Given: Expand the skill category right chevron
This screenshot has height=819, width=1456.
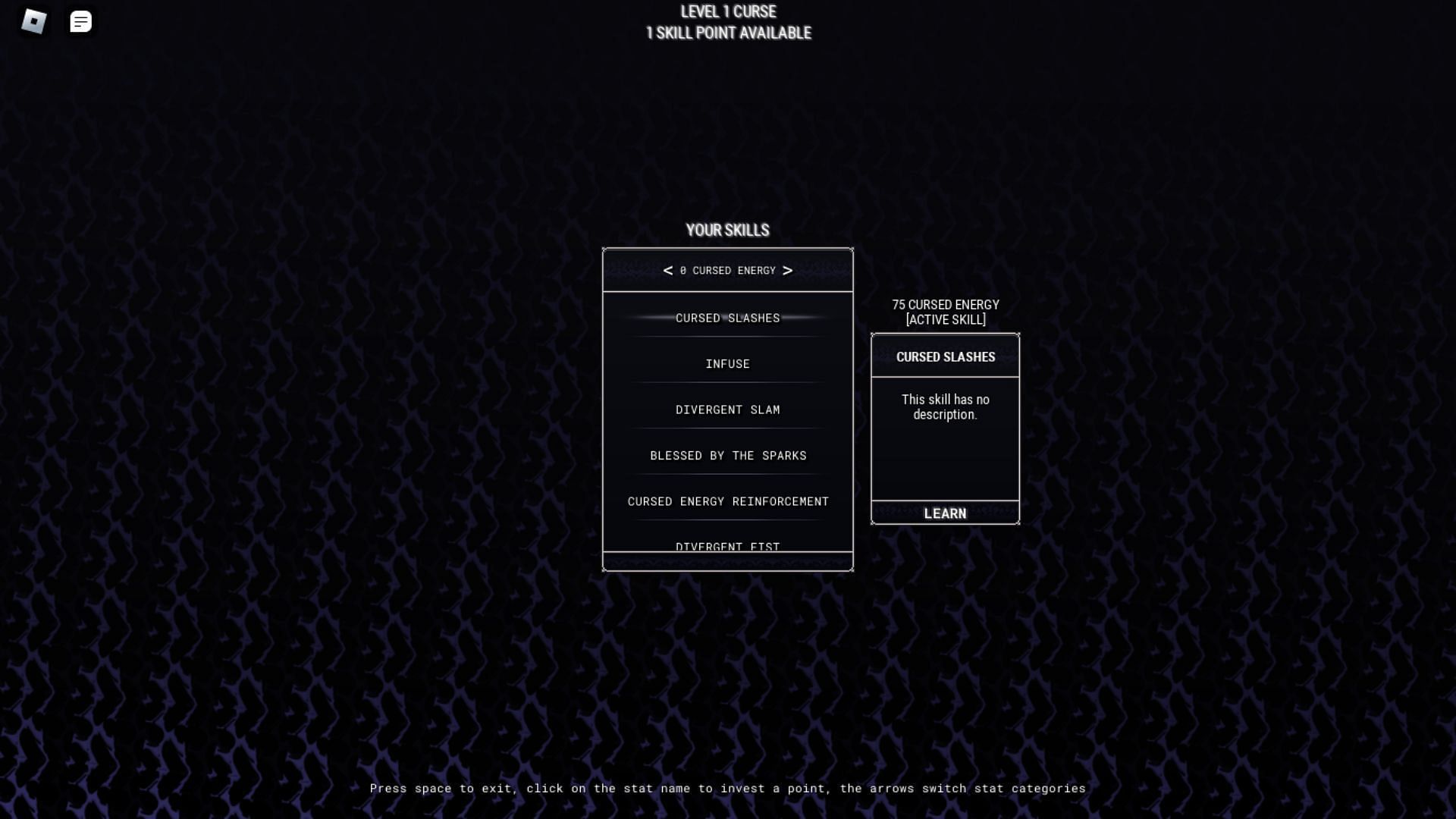Looking at the screenshot, I should pyautogui.click(x=788, y=270).
